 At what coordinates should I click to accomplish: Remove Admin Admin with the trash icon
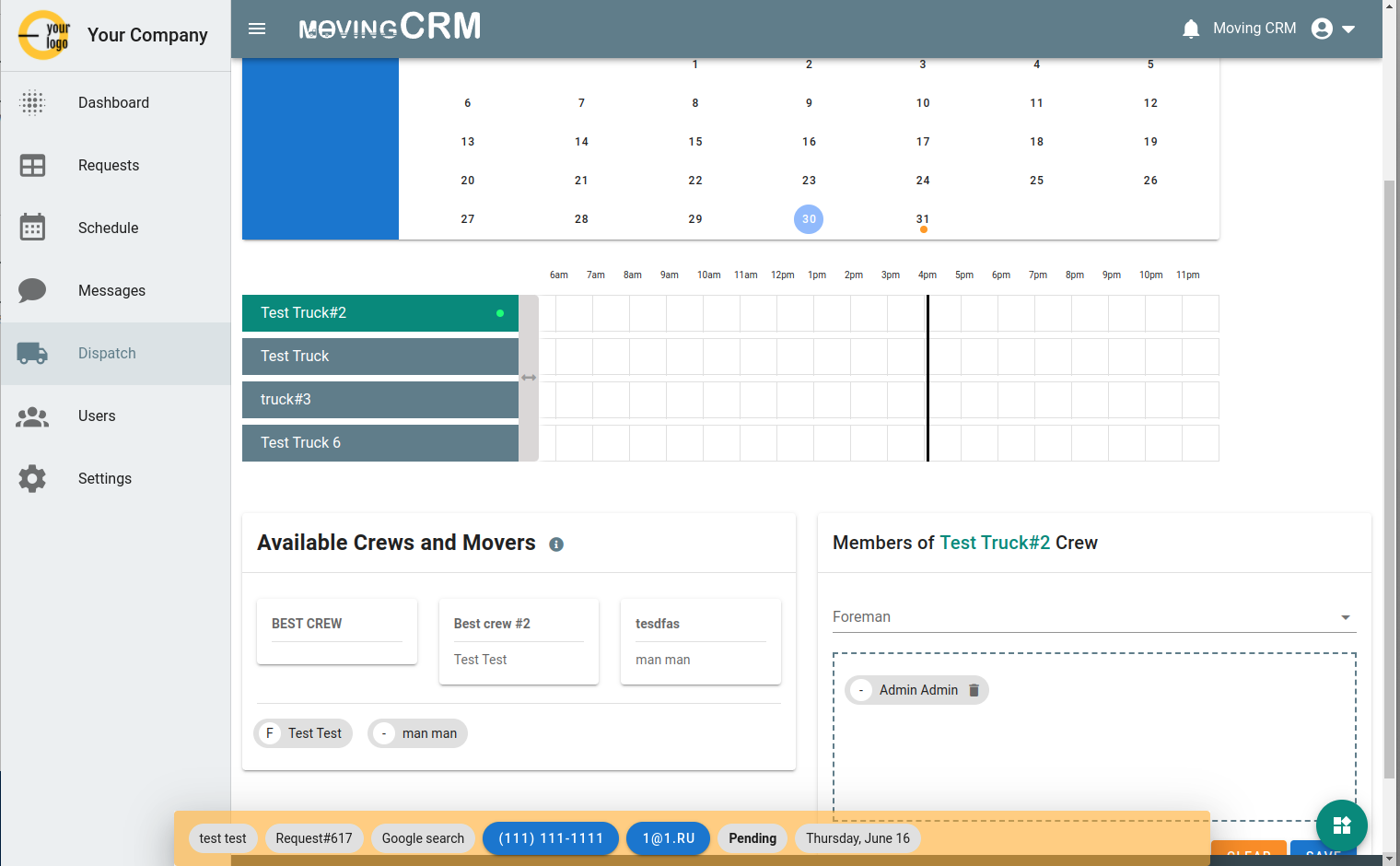(974, 689)
